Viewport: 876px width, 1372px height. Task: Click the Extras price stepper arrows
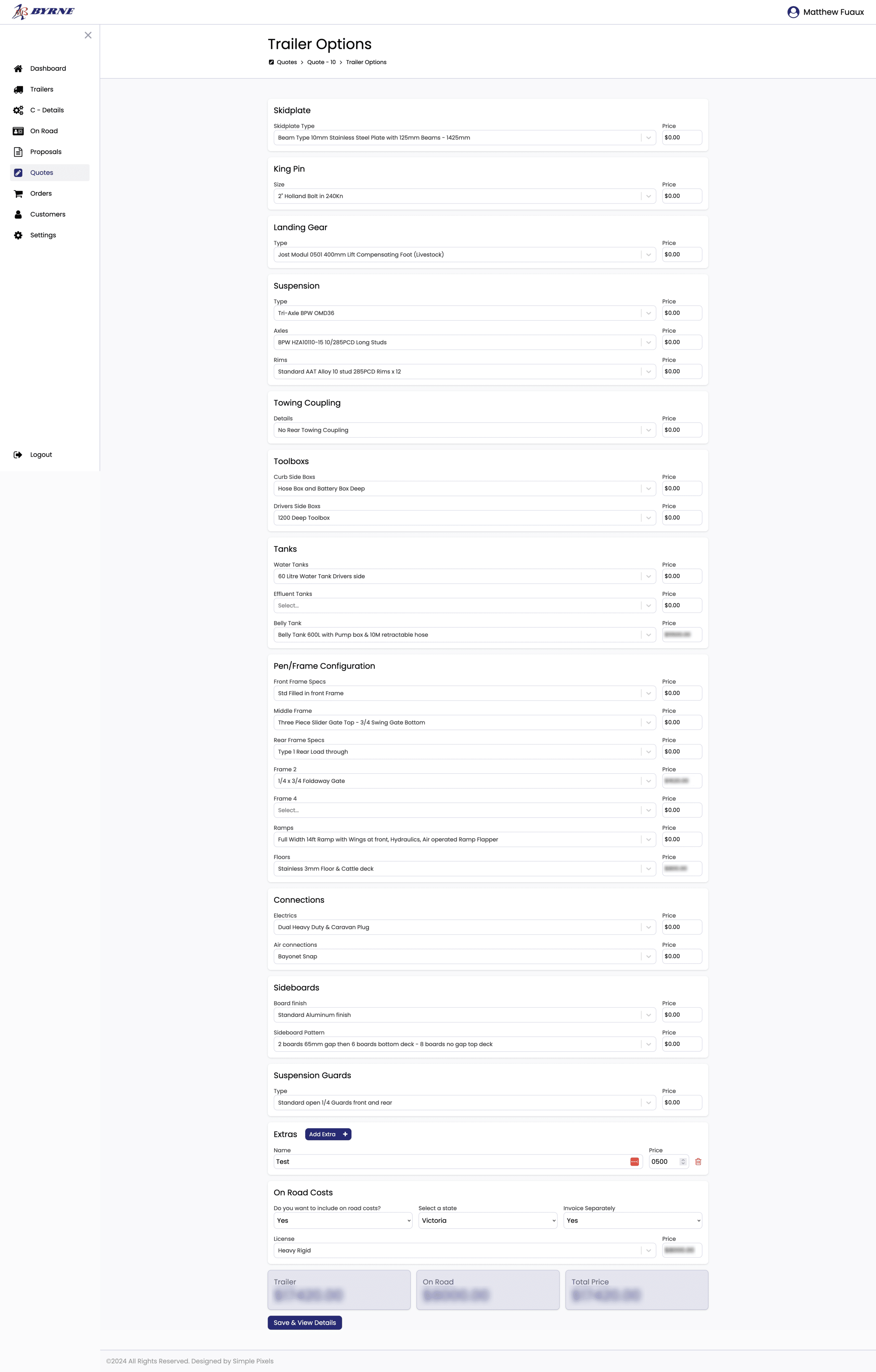(683, 1162)
